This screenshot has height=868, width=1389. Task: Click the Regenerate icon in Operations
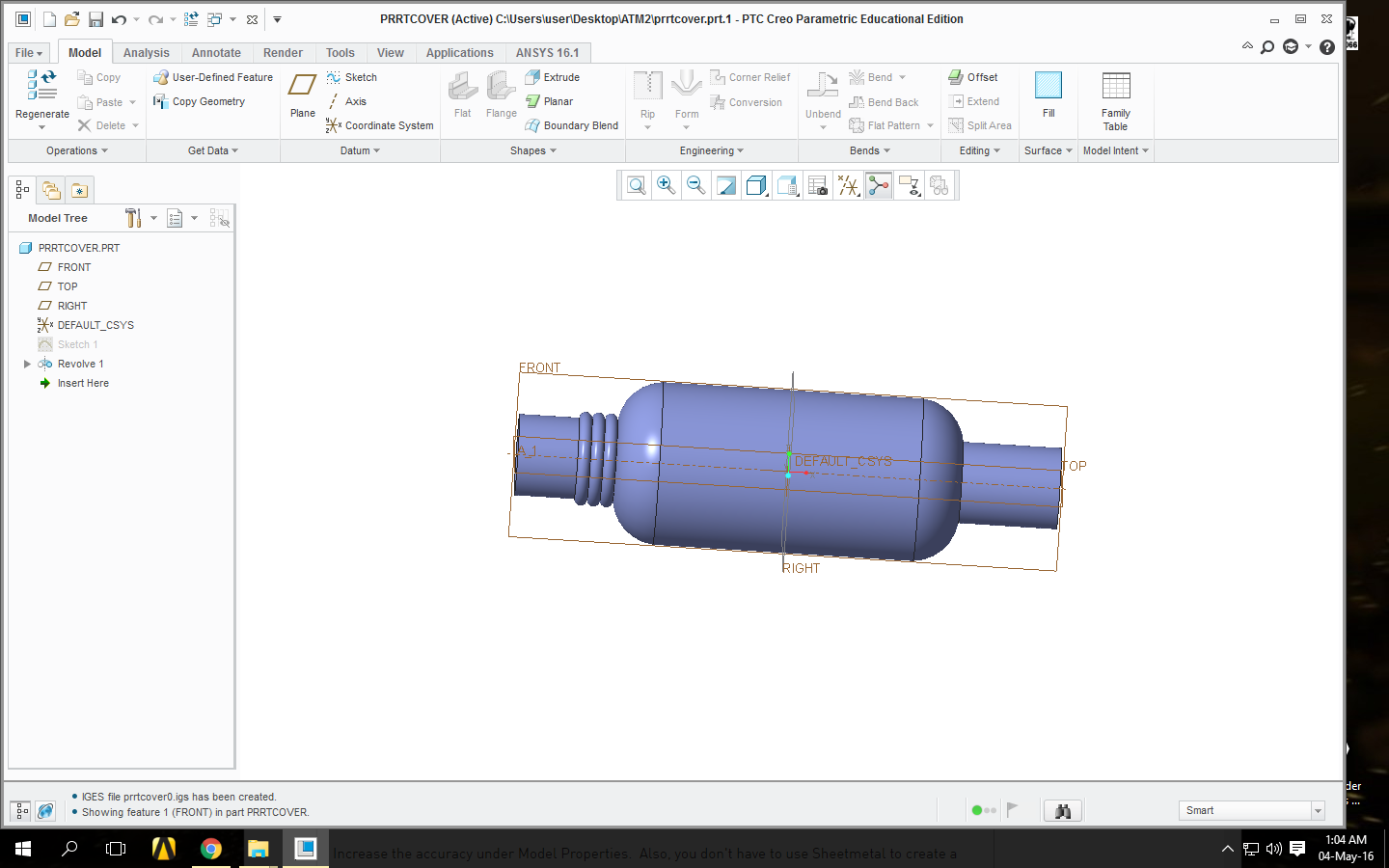[41, 85]
